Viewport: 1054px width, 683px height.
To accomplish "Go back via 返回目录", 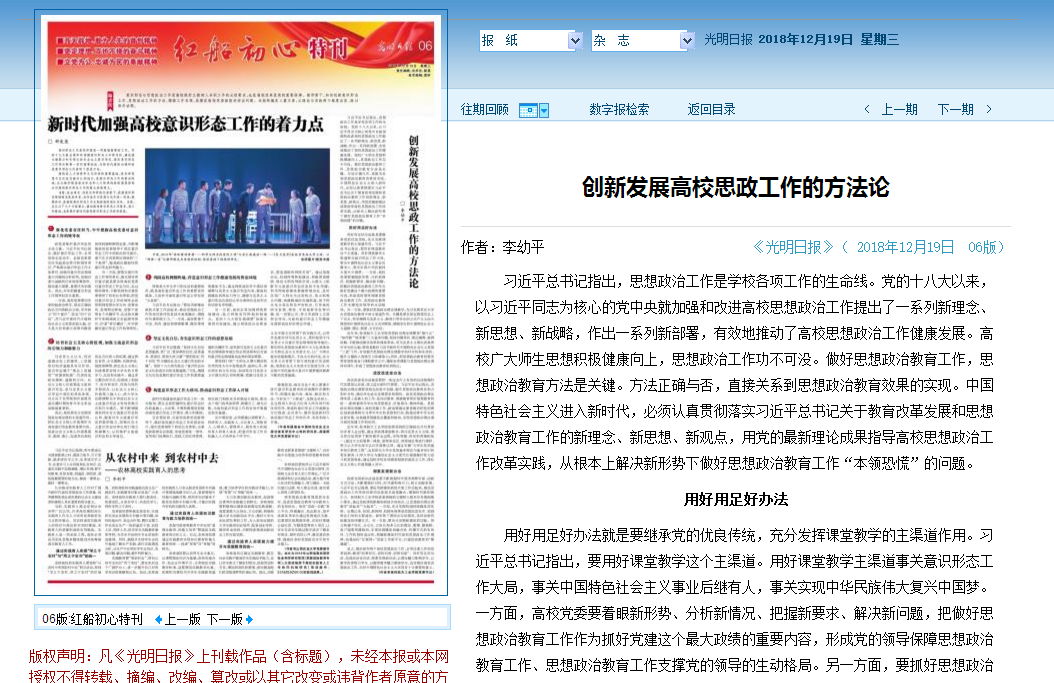I will [x=711, y=110].
